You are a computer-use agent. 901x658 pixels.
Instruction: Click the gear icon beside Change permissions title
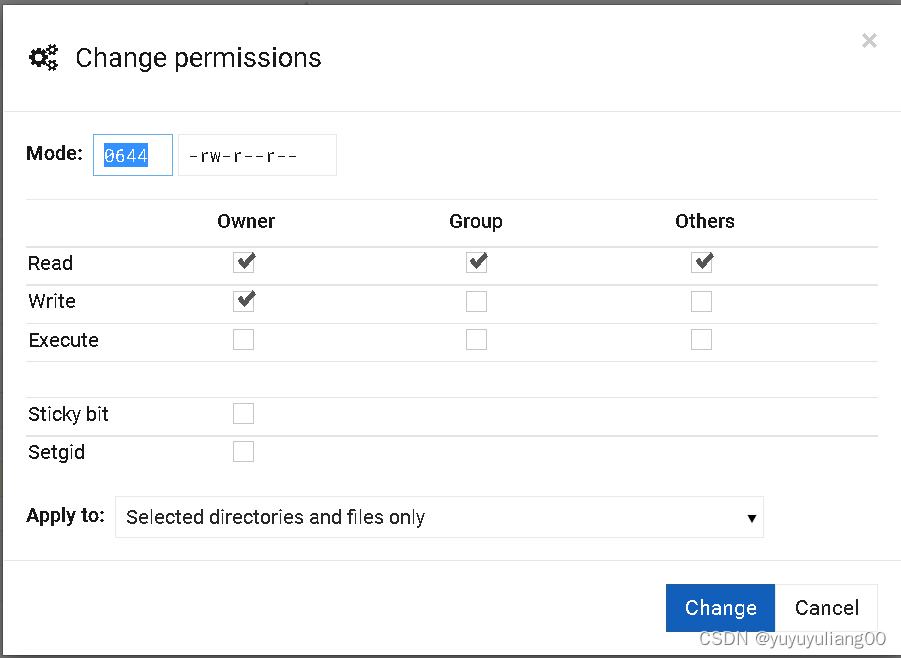(x=43, y=58)
